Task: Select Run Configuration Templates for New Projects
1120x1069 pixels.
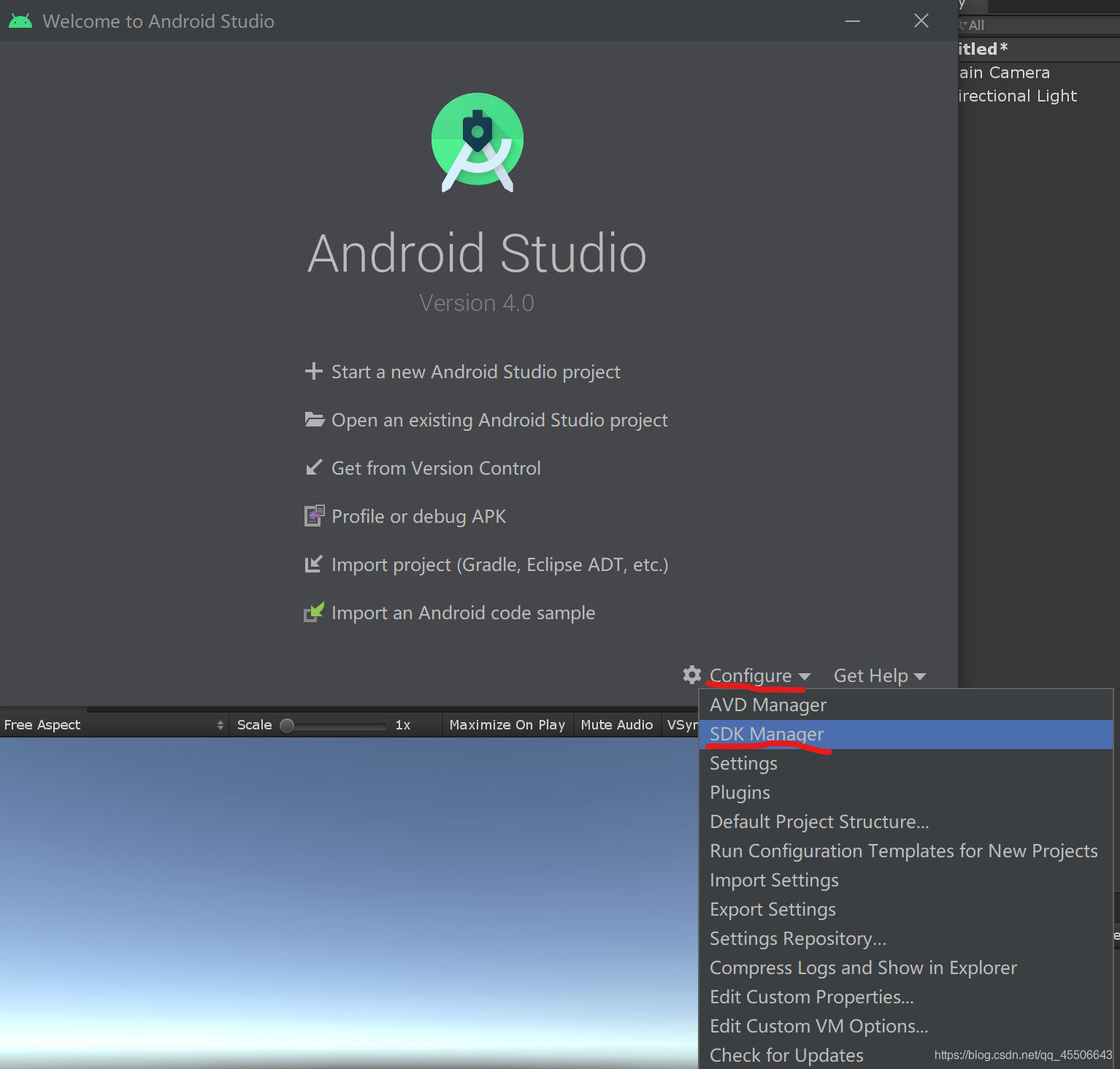Action: (x=906, y=851)
